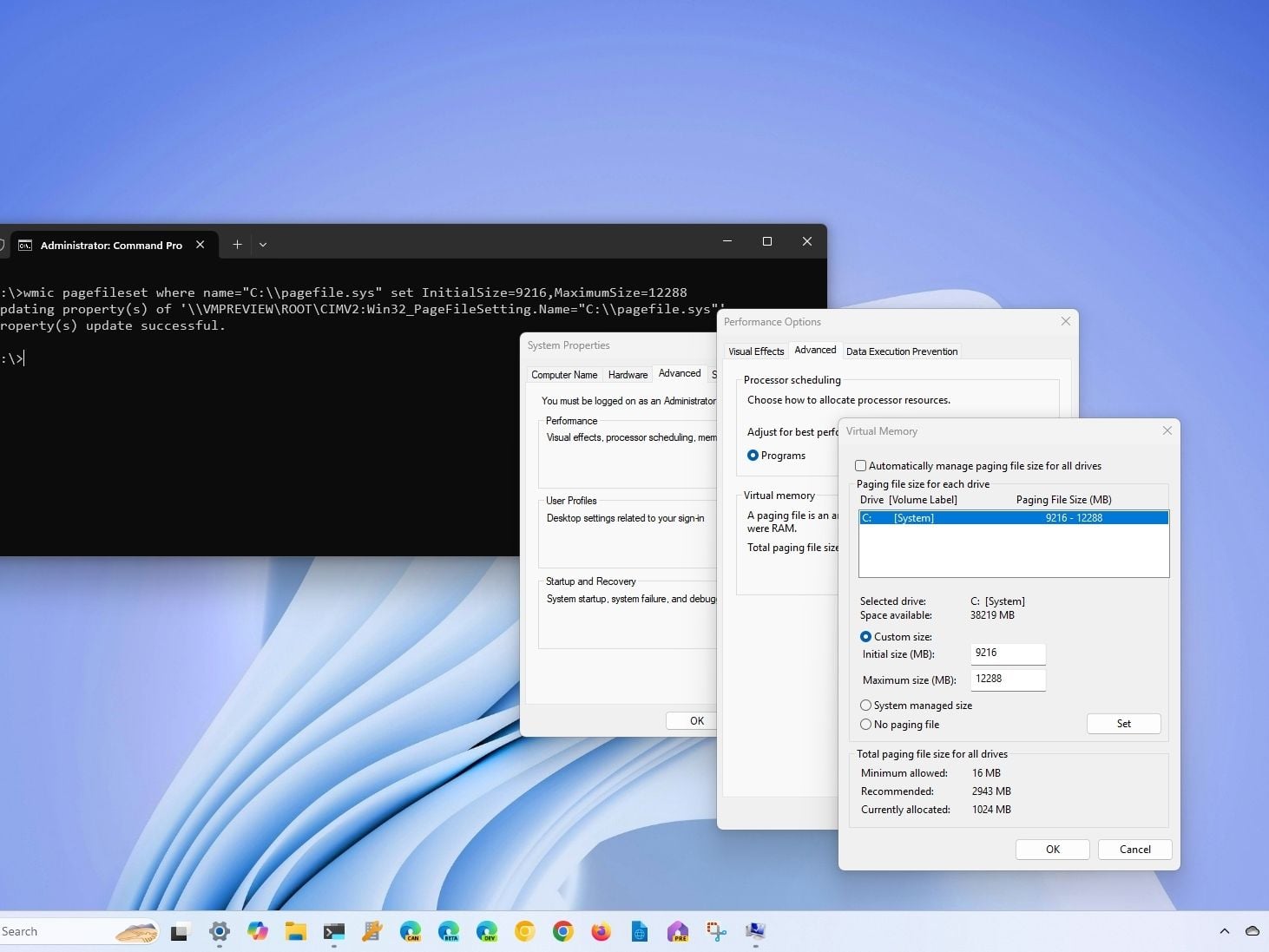The height and width of the screenshot is (952, 1269).
Task: Select Advanced tab in Performance Options
Action: [x=816, y=350]
